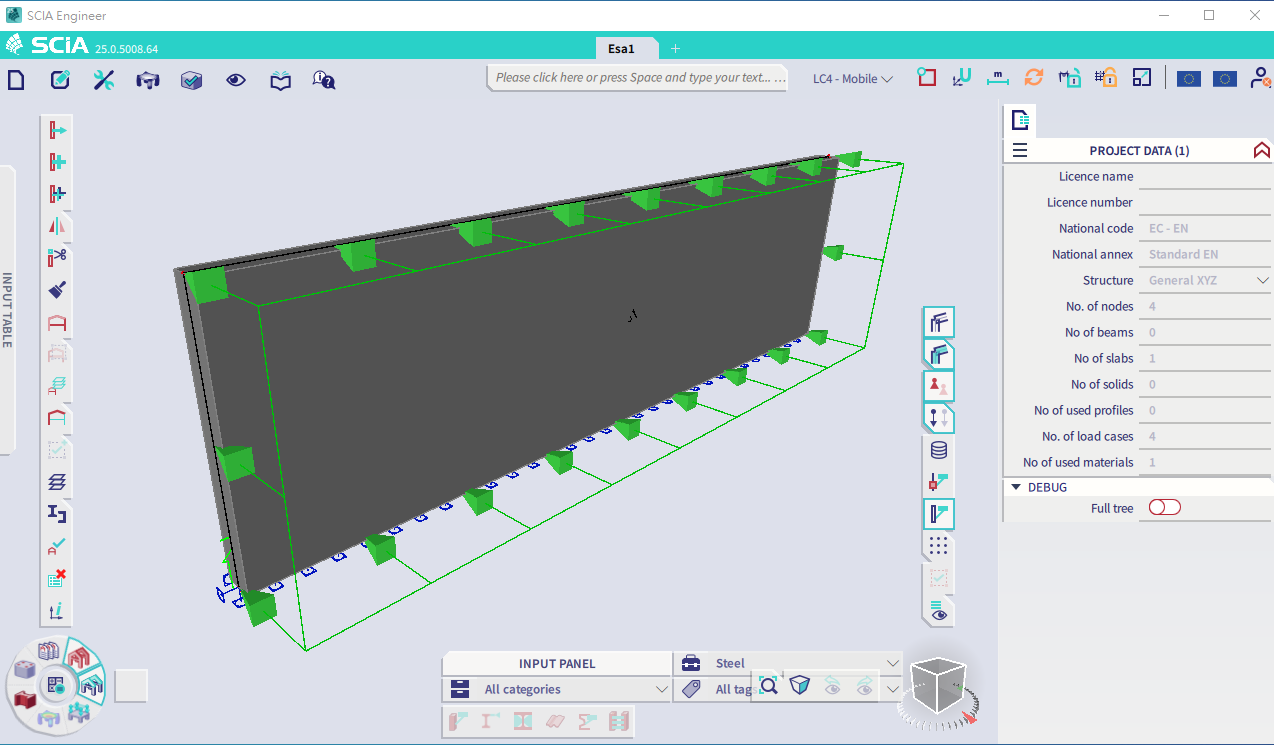
Task: Open the vertical INPUT TABLE side tab
Action: click(x=7, y=310)
